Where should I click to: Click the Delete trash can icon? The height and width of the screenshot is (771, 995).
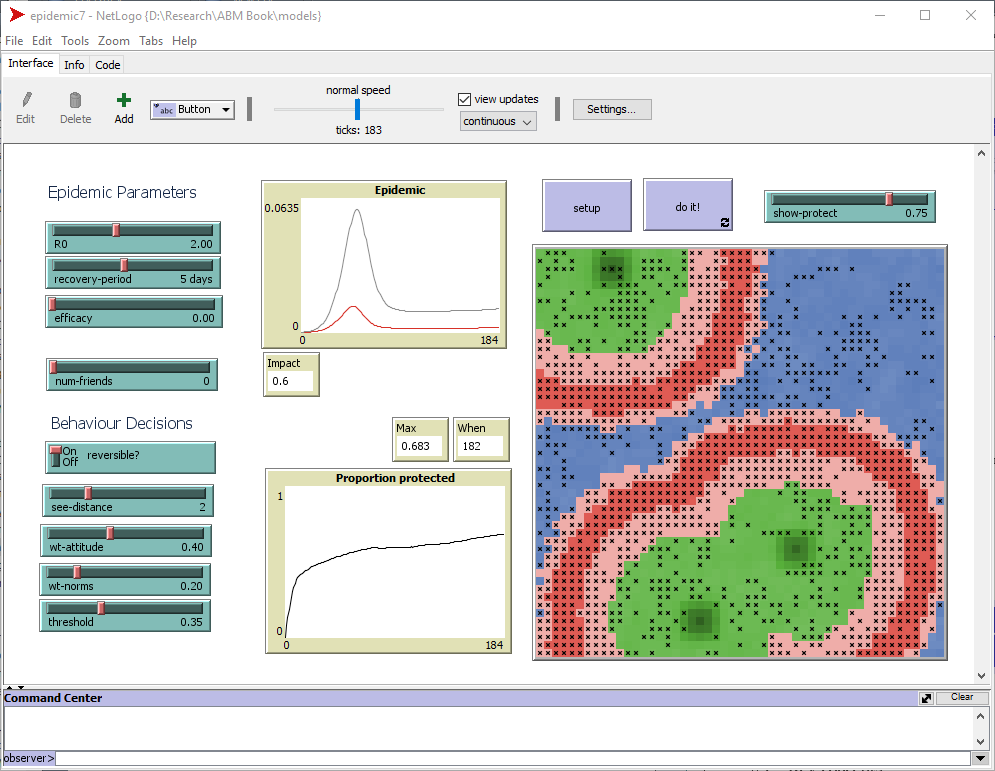point(75,101)
